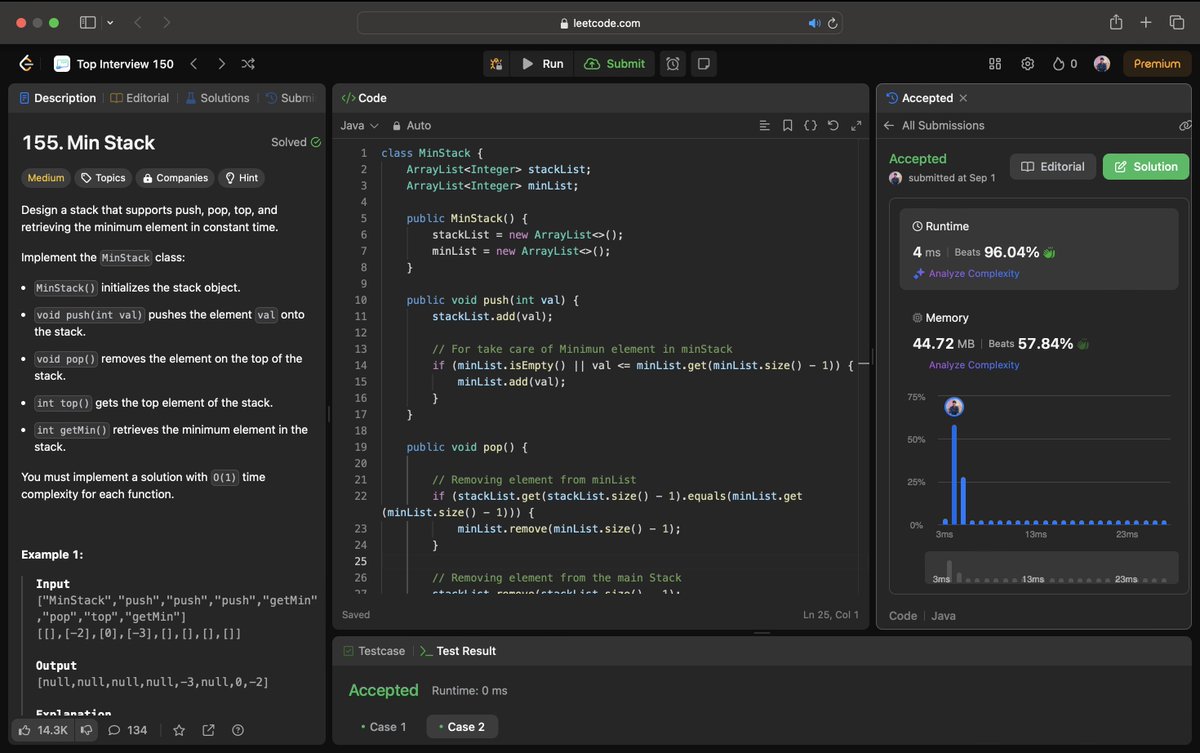Expand the Topics tag

click(103, 178)
